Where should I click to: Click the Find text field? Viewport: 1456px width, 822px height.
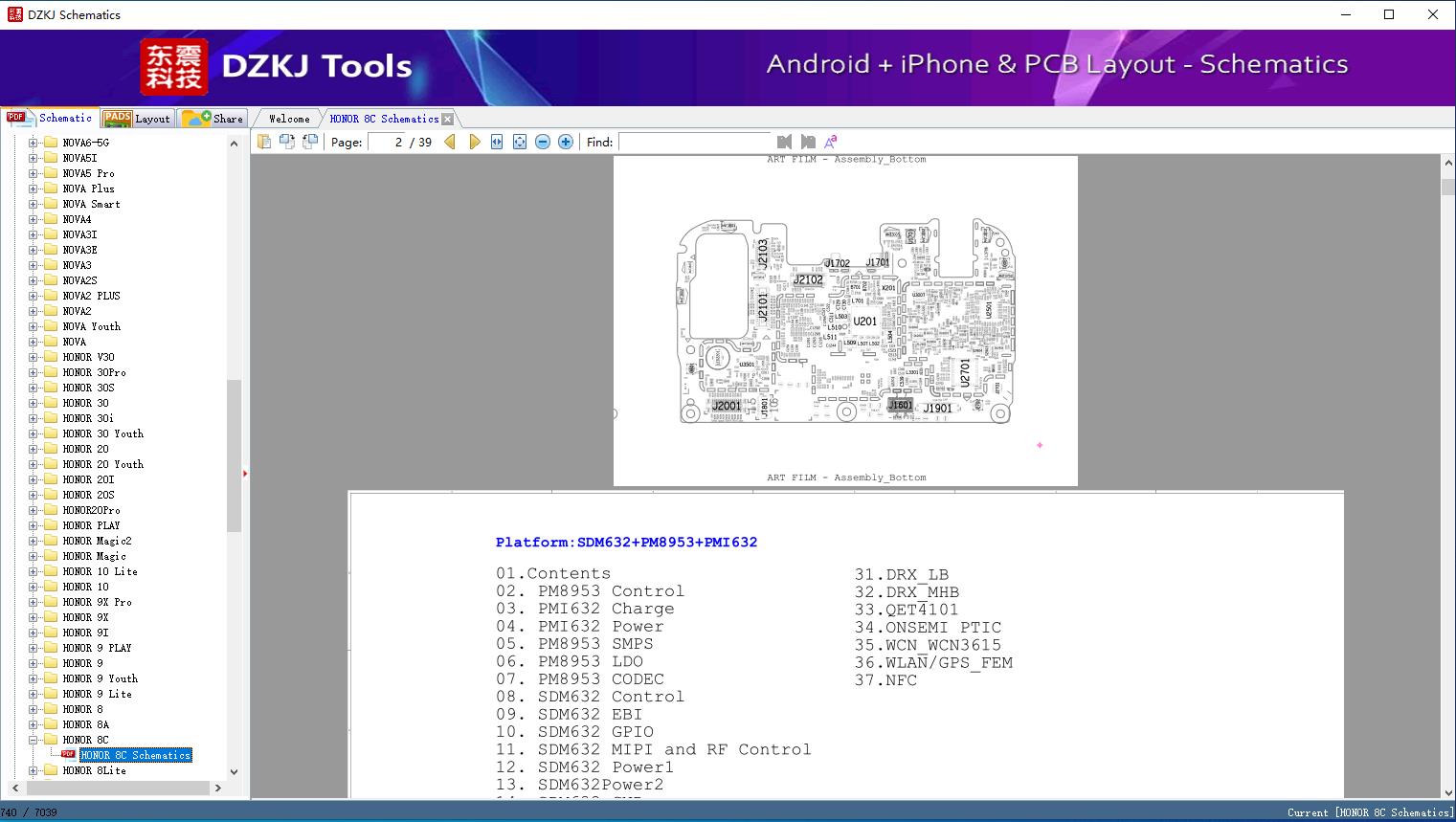694,142
